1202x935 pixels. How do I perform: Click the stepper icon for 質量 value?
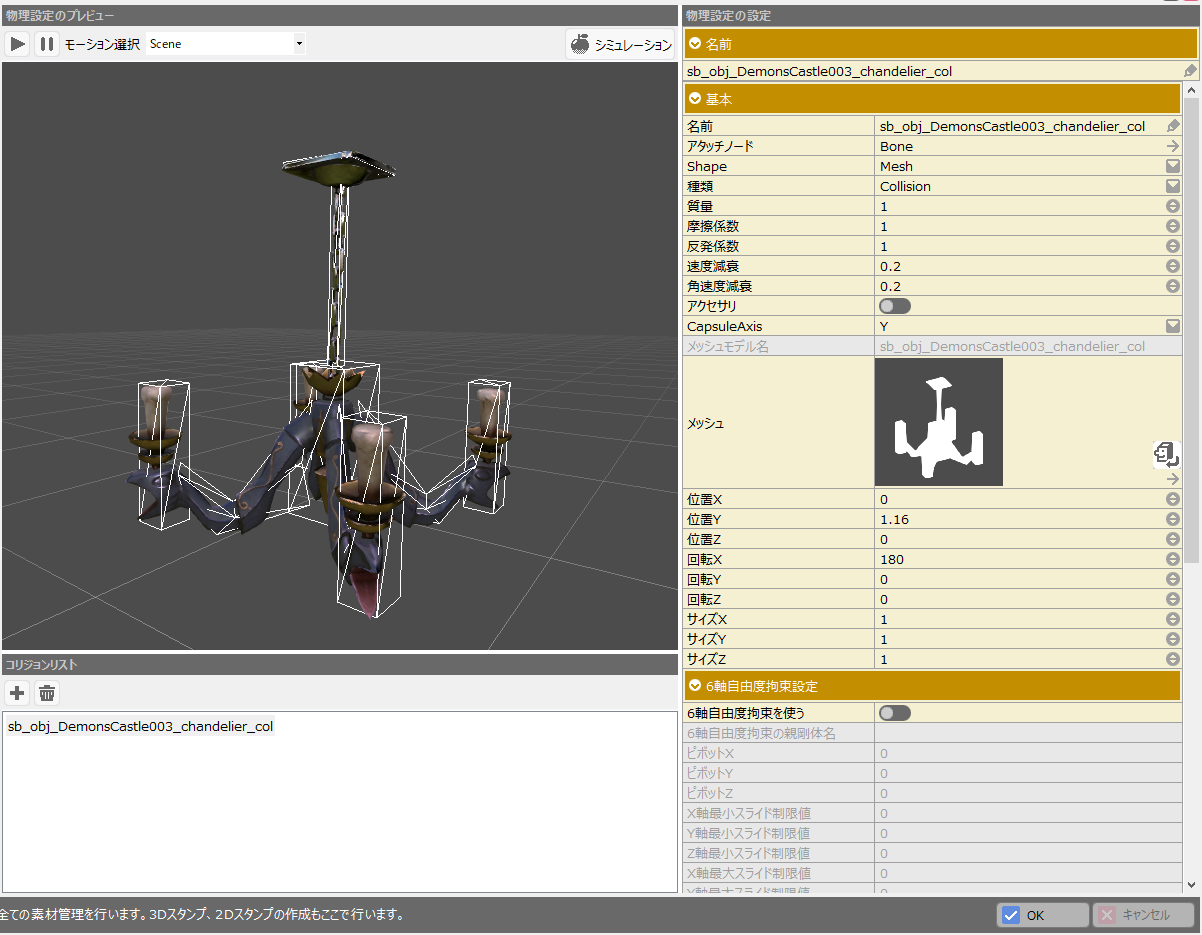[1173, 206]
